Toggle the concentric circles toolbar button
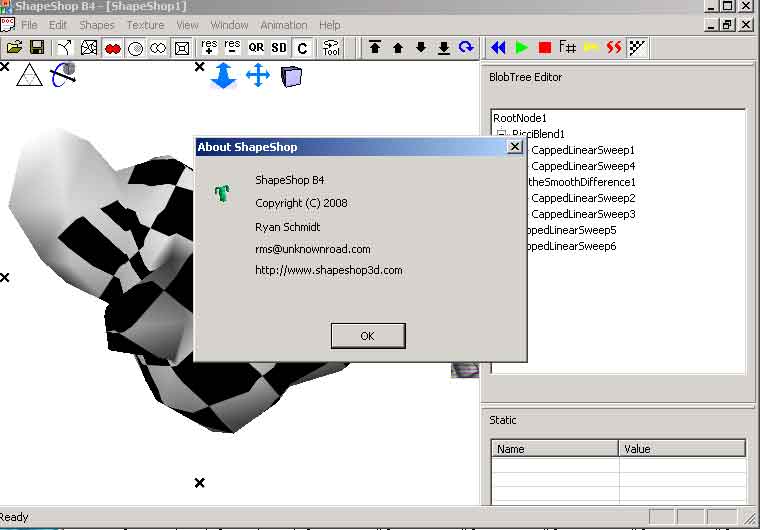 (x=136, y=47)
